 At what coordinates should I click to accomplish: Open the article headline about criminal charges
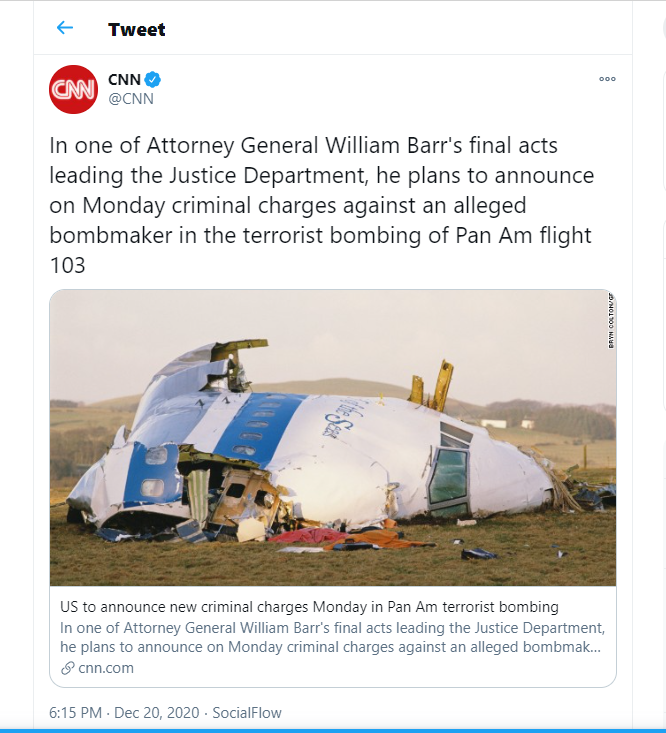(309, 607)
